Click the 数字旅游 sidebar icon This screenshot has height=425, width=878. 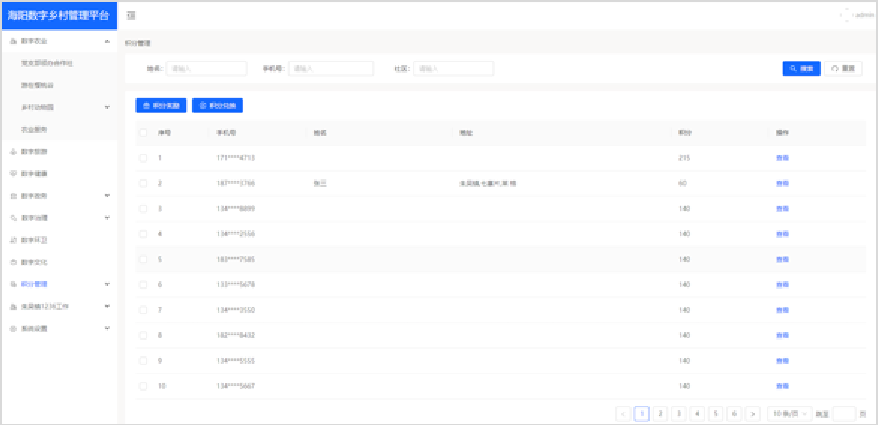pos(13,152)
